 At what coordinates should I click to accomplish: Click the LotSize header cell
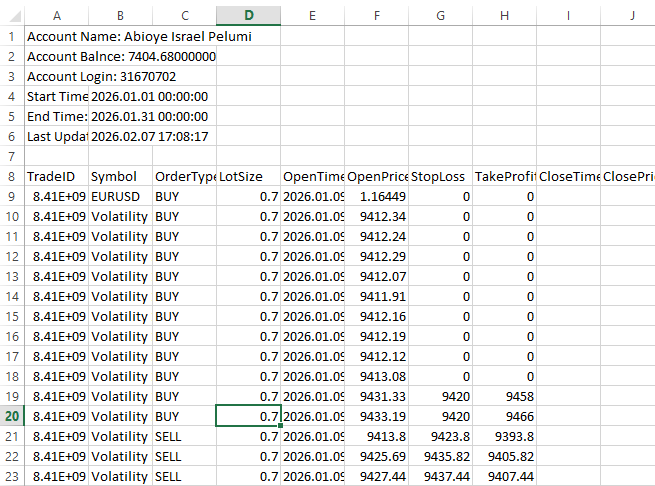[249, 176]
